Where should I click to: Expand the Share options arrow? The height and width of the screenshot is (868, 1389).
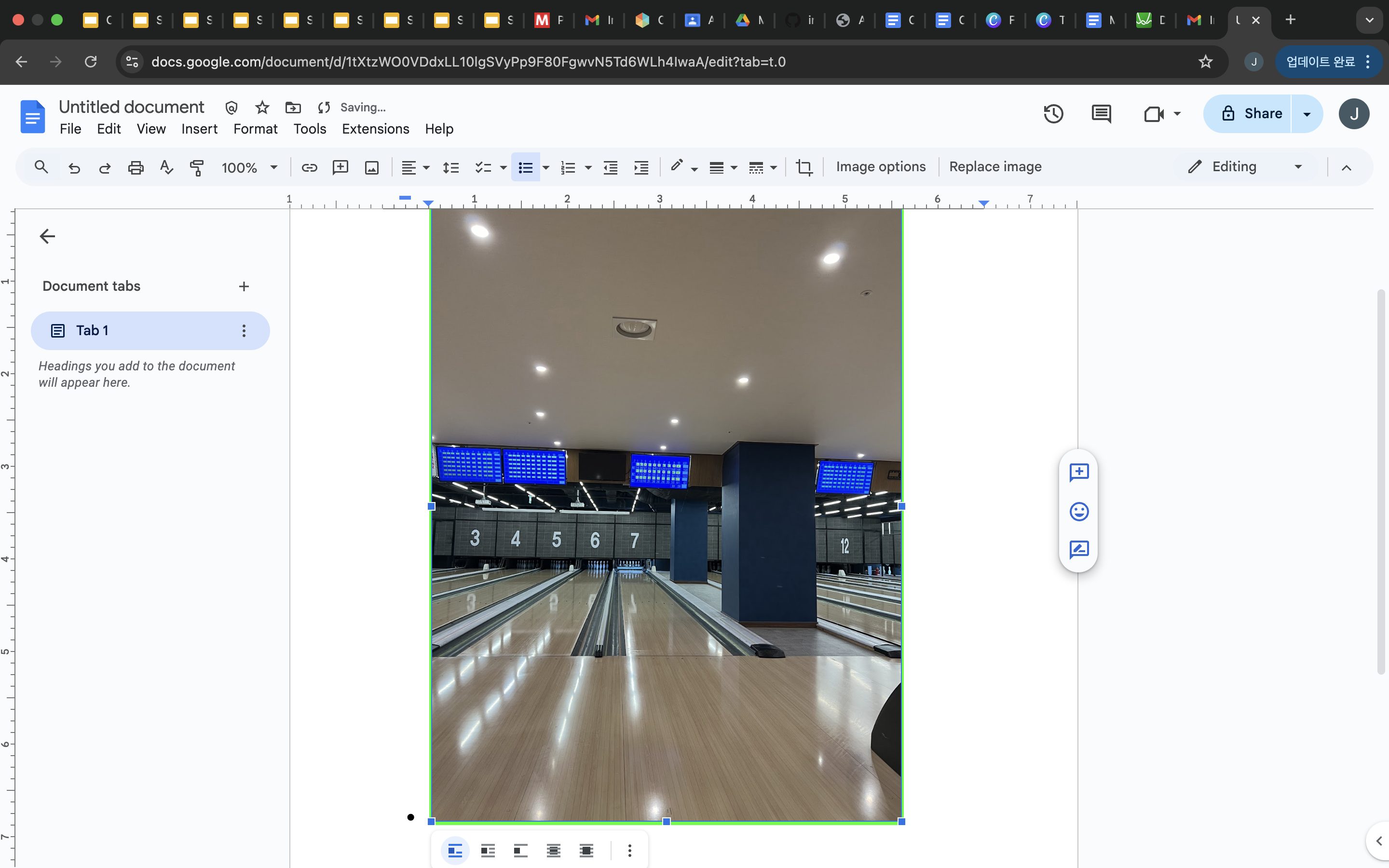pos(1307,114)
